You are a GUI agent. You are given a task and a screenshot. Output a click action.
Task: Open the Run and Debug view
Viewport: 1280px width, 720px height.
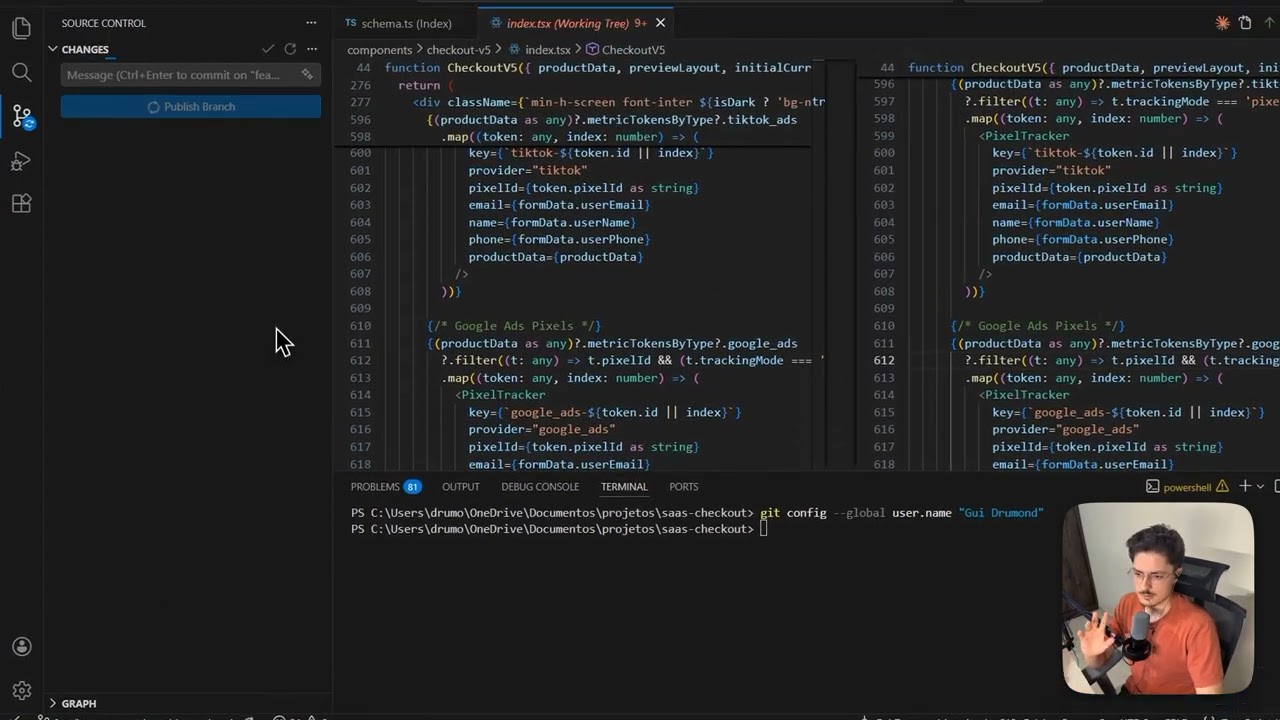point(21,160)
